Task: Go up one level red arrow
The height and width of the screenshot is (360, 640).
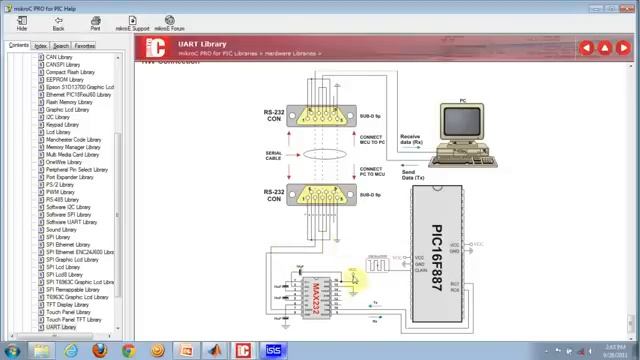Action: point(605,48)
